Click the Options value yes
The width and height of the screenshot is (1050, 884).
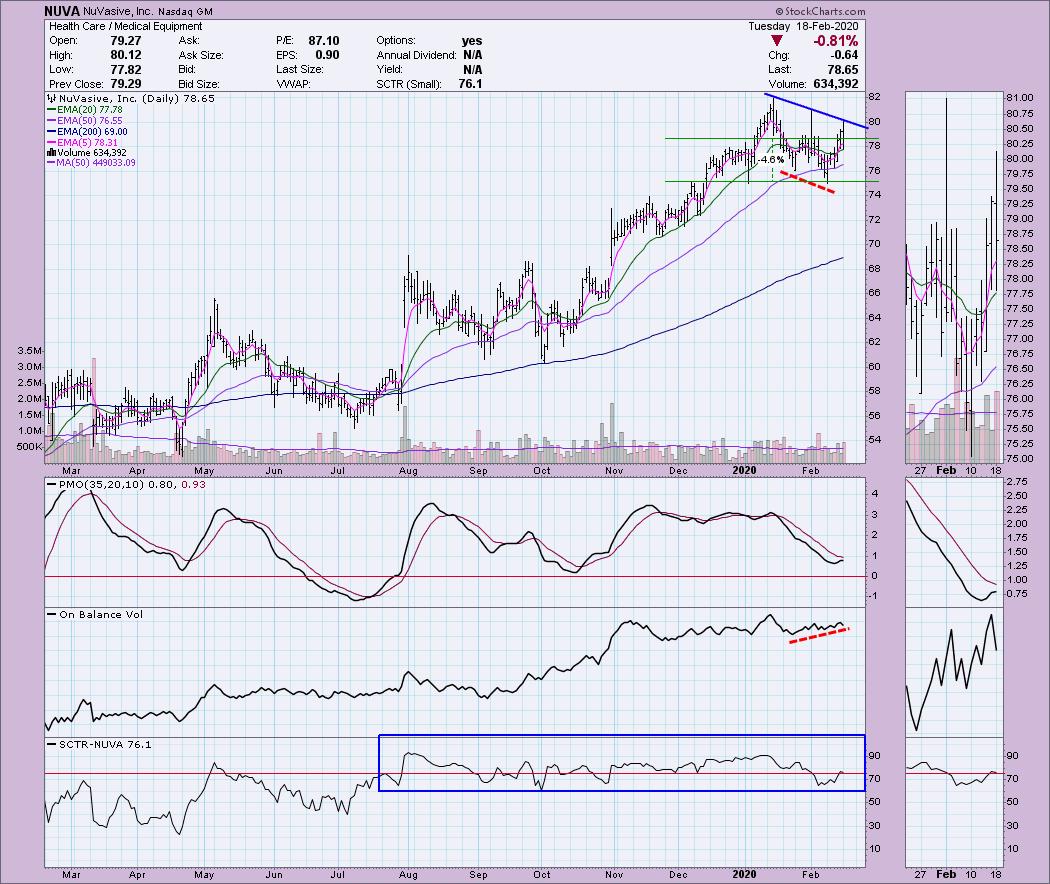click(x=471, y=41)
